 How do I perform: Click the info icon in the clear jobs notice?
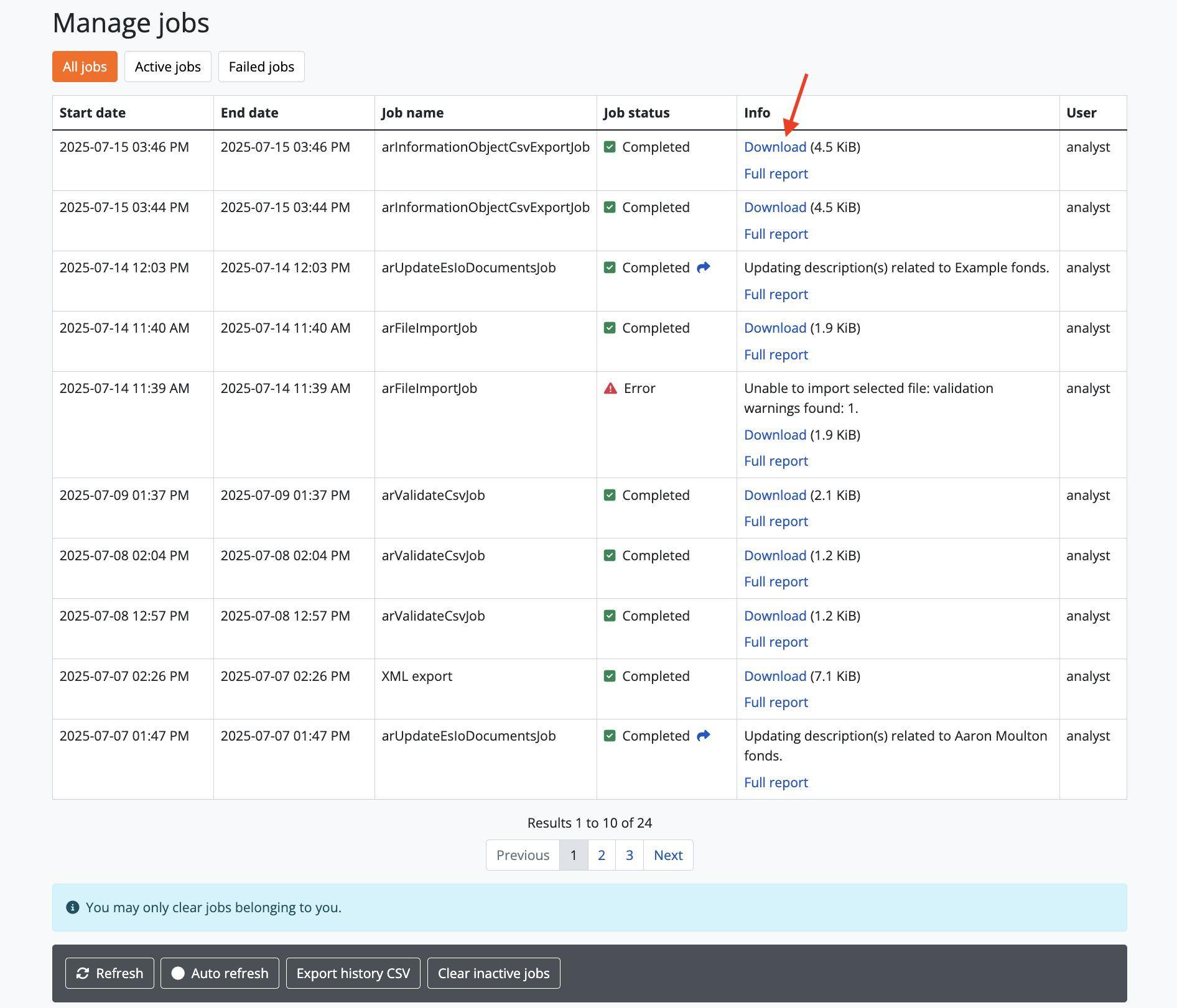click(73, 907)
